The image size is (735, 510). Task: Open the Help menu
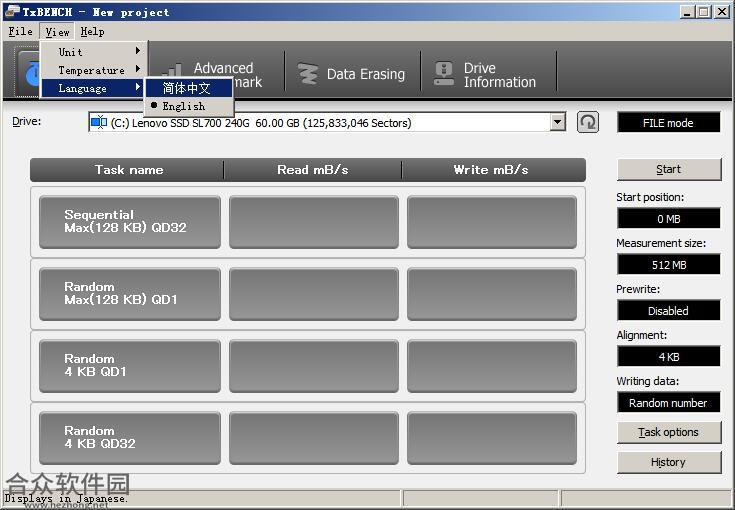92,31
